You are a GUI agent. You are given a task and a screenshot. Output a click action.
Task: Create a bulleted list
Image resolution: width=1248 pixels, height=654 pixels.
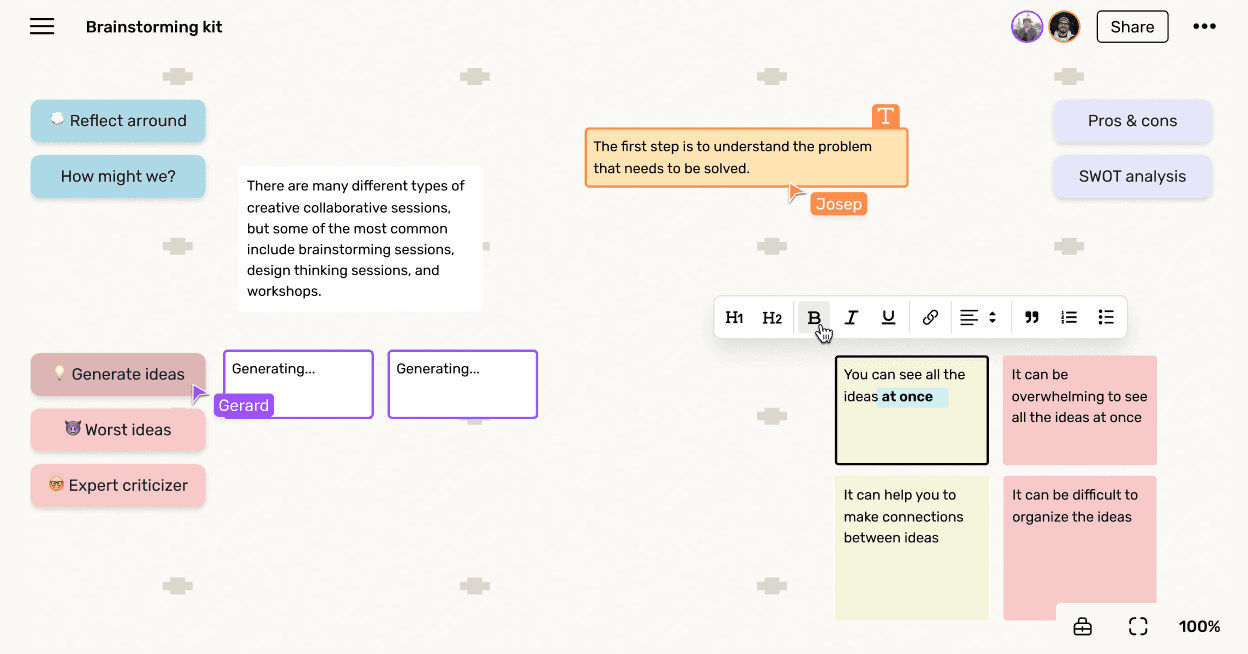[1106, 318]
